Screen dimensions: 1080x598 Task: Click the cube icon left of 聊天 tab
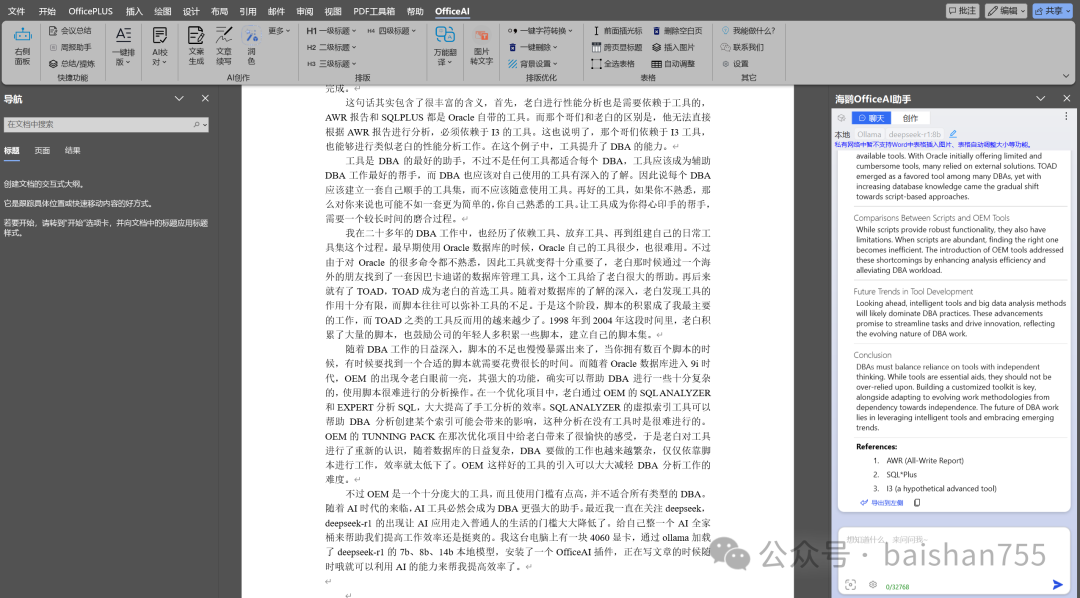[842, 118]
